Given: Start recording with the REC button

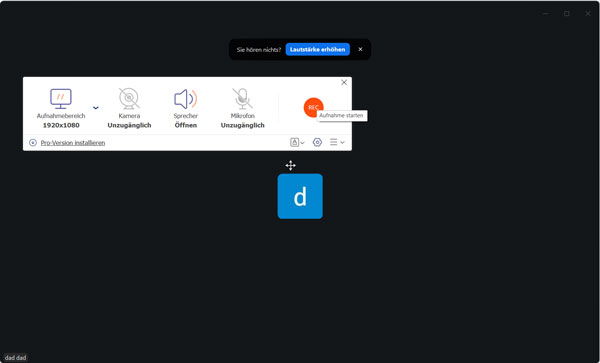Looking at the screenshot, I should pos(313,107).
